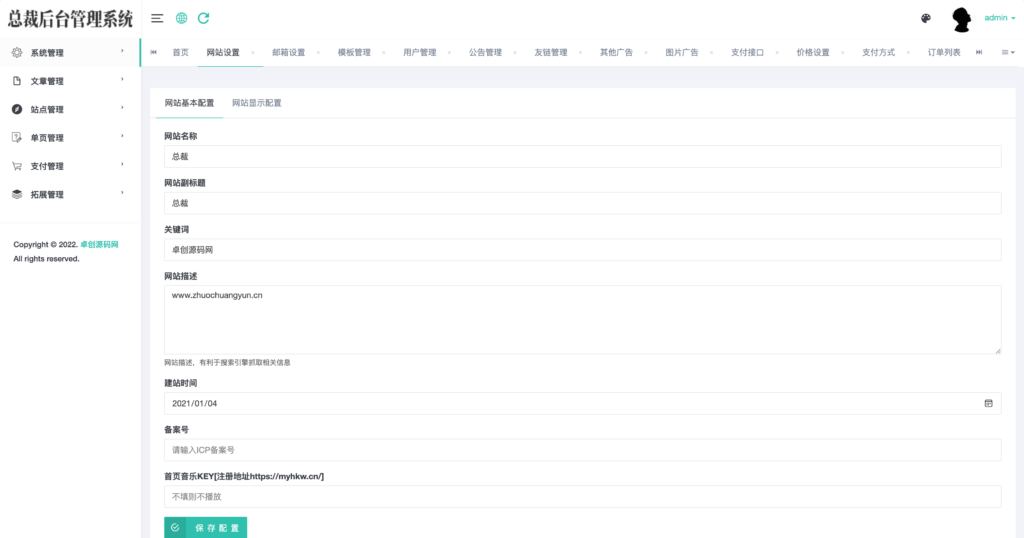Screen dimensions: 1024x538
Task: Close the 网站设置 tab
Action: (253, 52)
